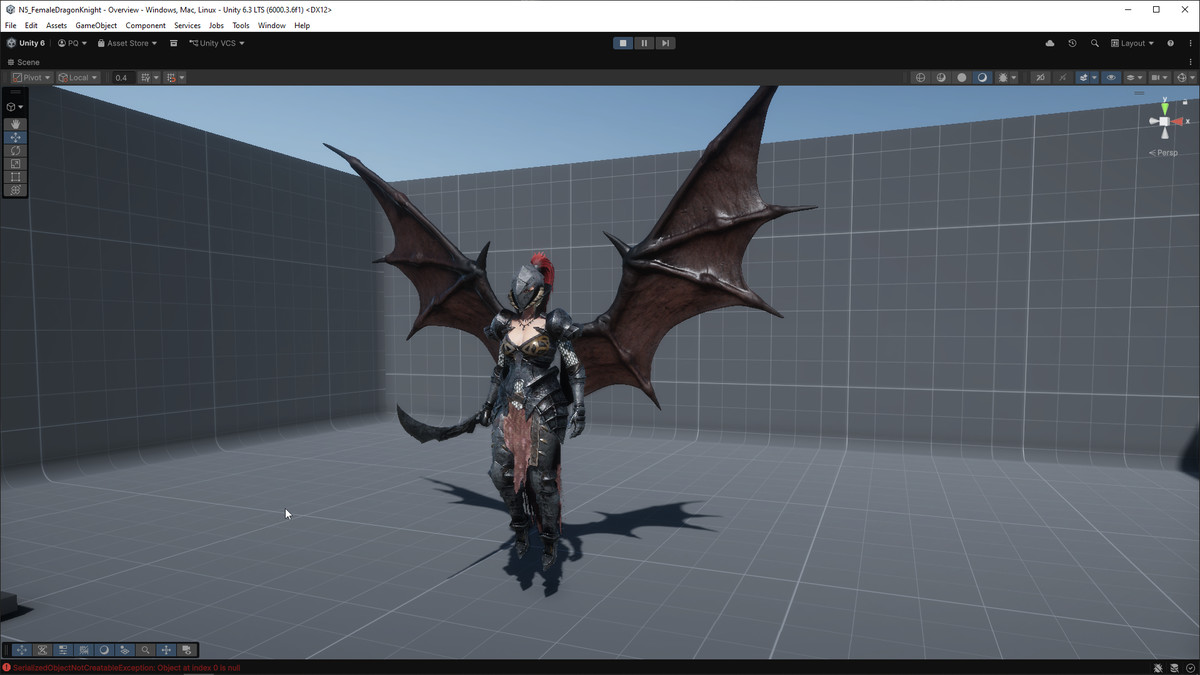Toggle audio in the Scene view
Image resolution: width=1200 pixels, height=675 pixels.
(x=1063, y=77)
